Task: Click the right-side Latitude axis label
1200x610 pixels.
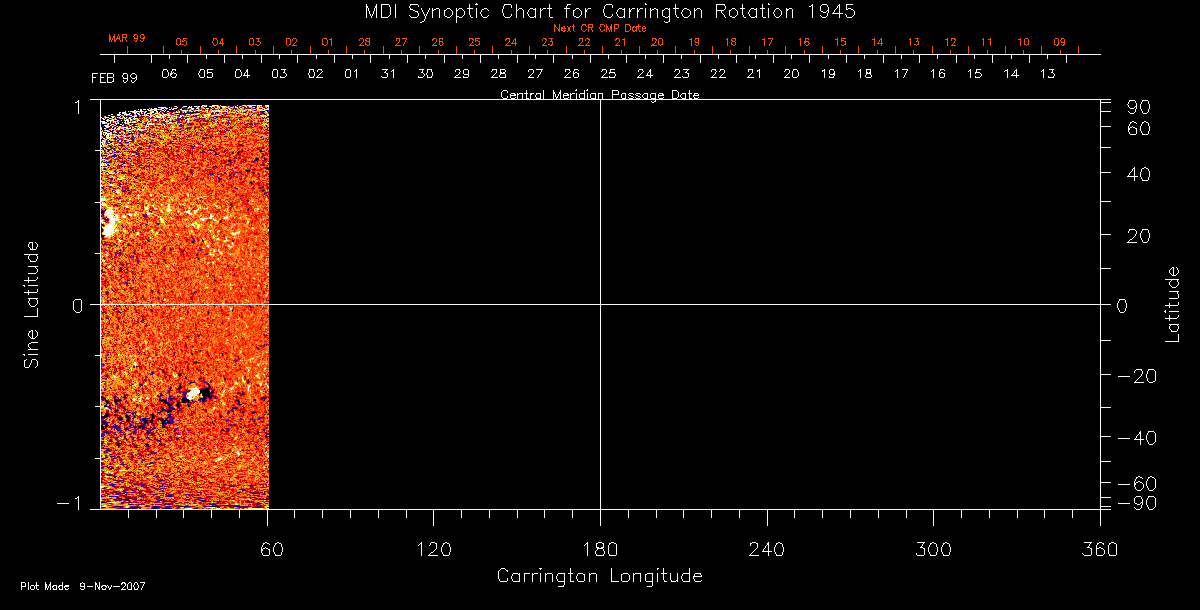Action: pos(1173,304)
